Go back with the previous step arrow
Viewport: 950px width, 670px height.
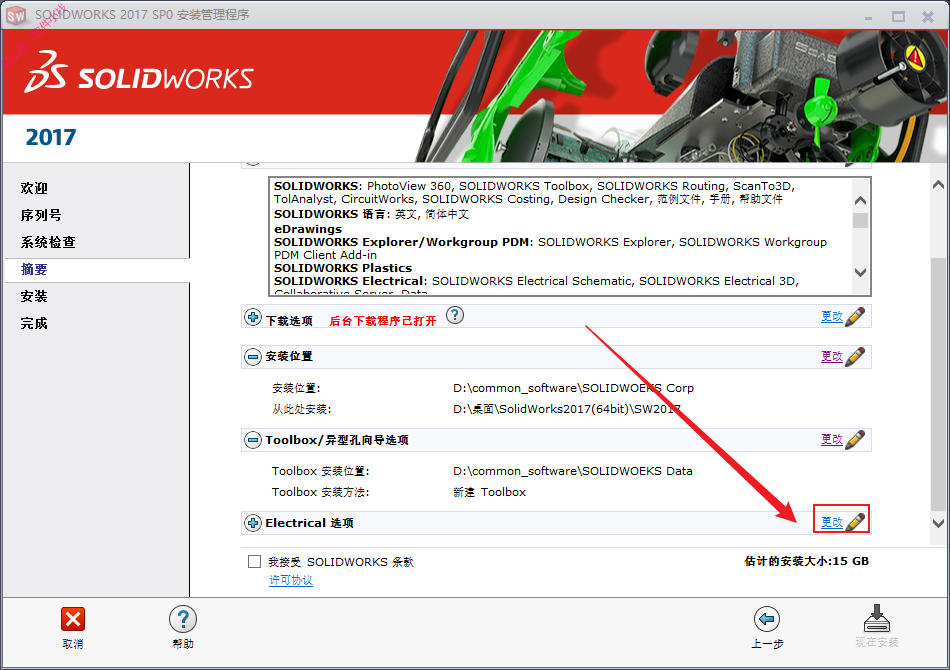point(766,619)
